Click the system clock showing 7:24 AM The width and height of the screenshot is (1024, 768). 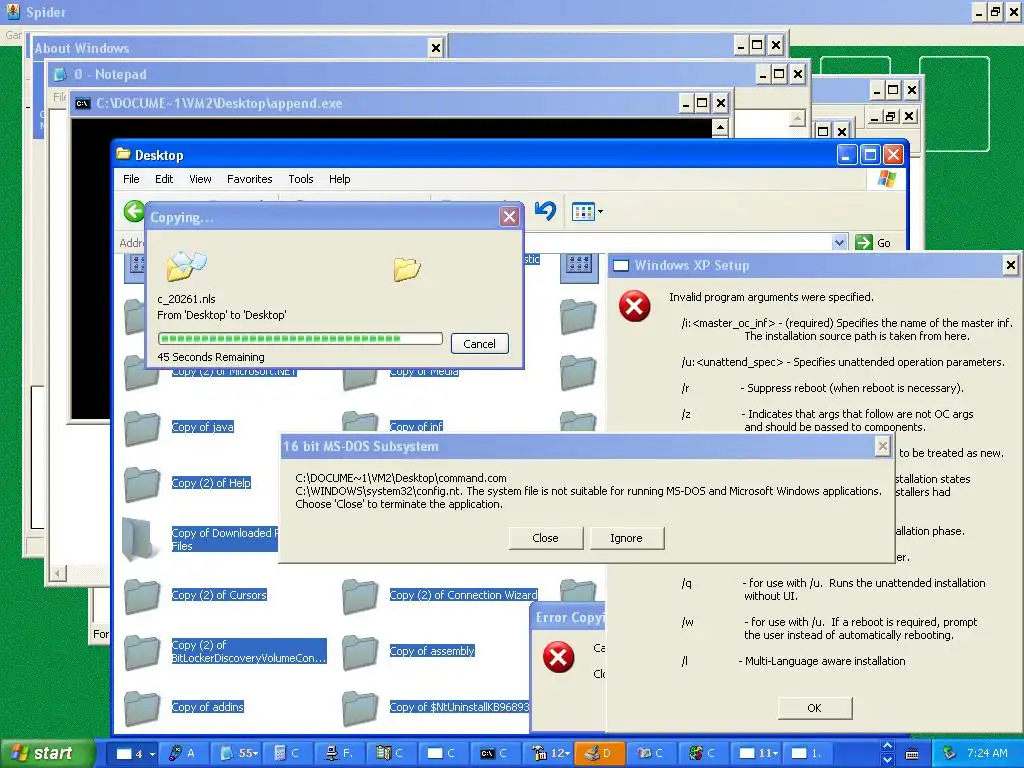pos(987,753)
